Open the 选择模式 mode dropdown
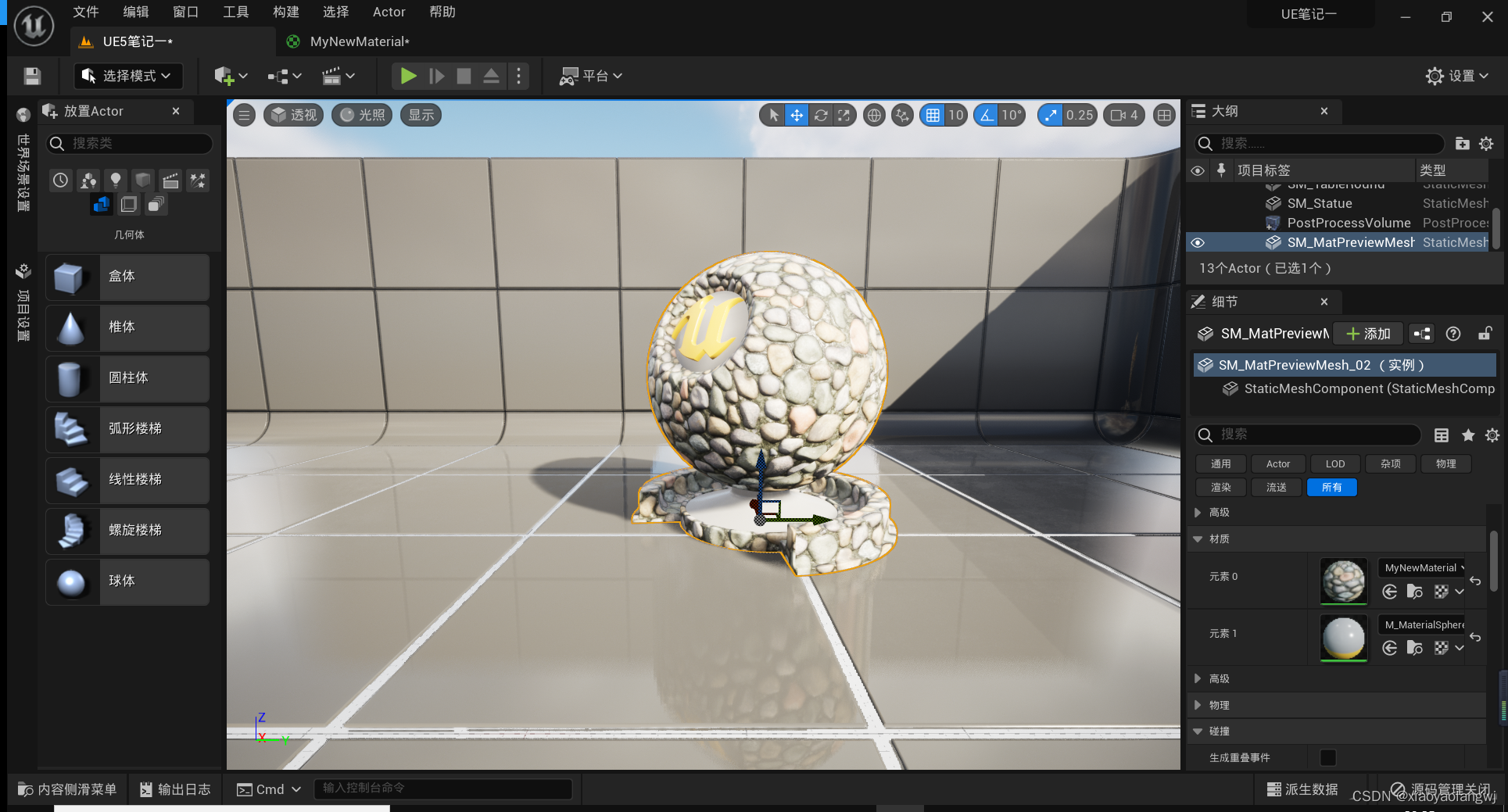 (128, 76)
